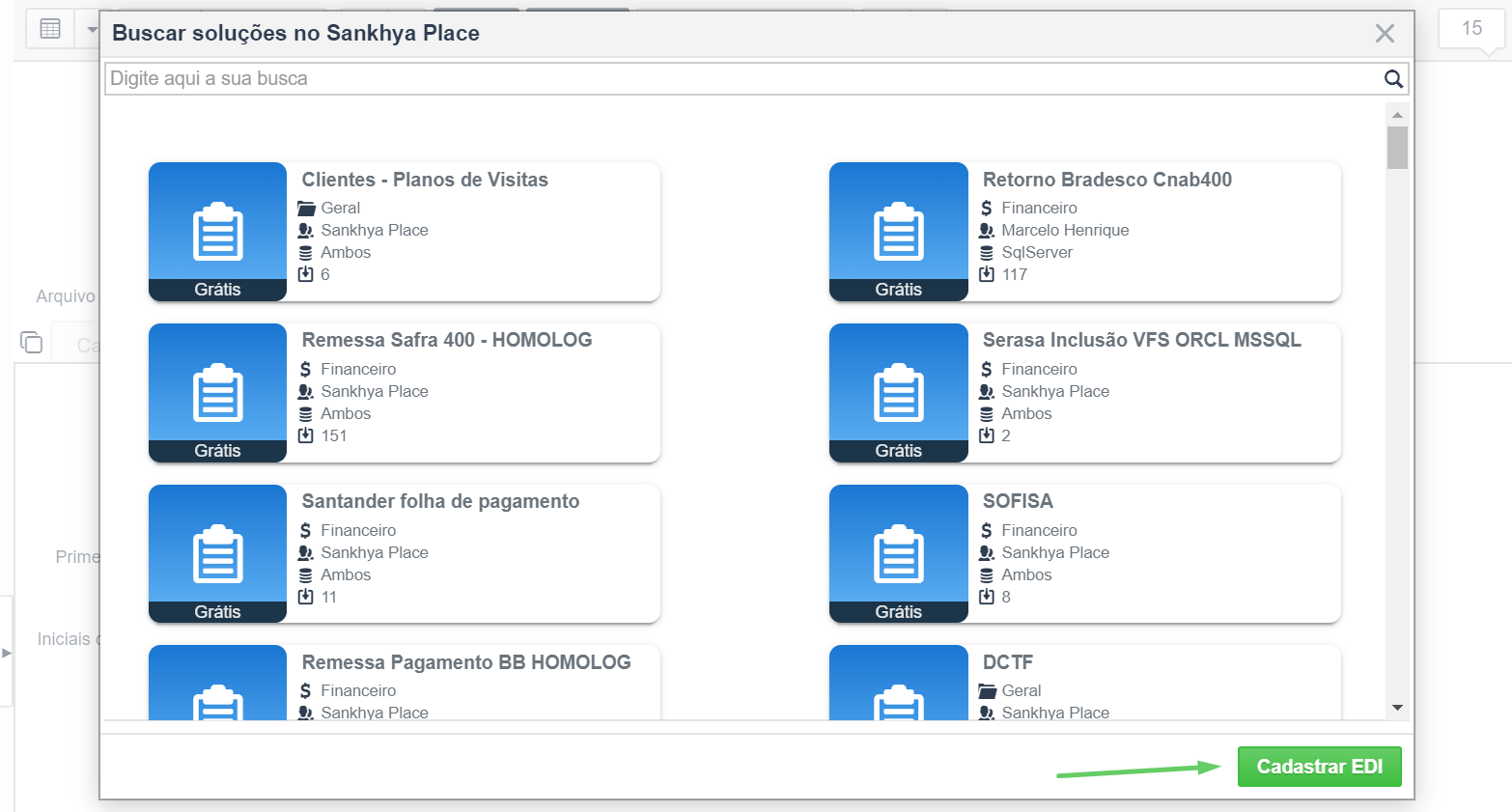Viewport: 1512px width, 812px height.
Task: Click grid view icon in background window
Action: tap(50, 29)
